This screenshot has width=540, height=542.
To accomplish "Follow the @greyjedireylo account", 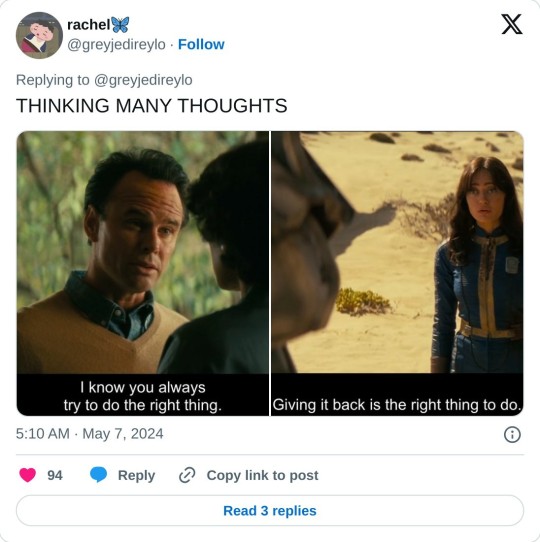I will click(201, 45).
